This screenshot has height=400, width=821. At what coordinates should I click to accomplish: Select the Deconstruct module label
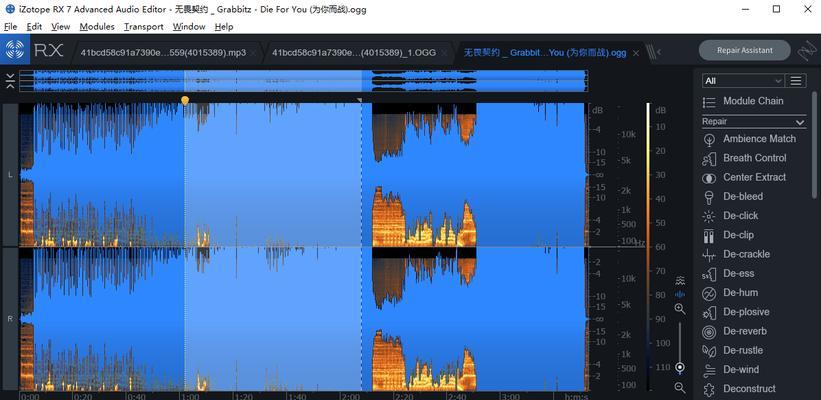pyautogui.click(x=749, y=389)
